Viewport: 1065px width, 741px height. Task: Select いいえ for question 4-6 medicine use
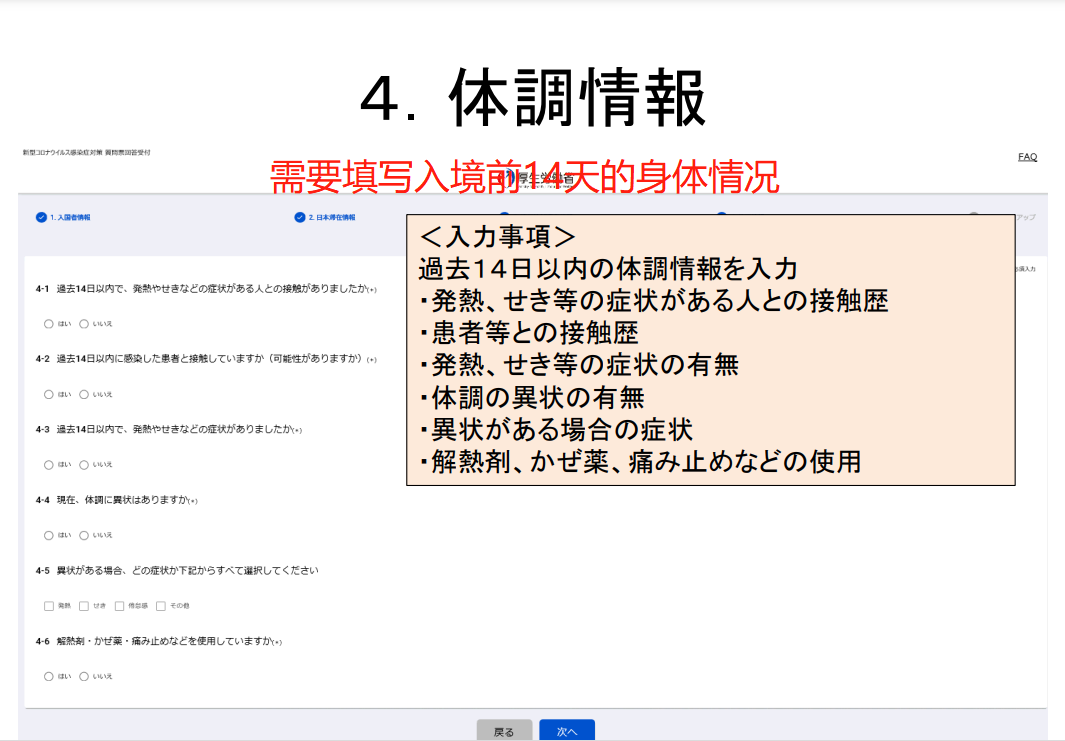coord(85,676)
